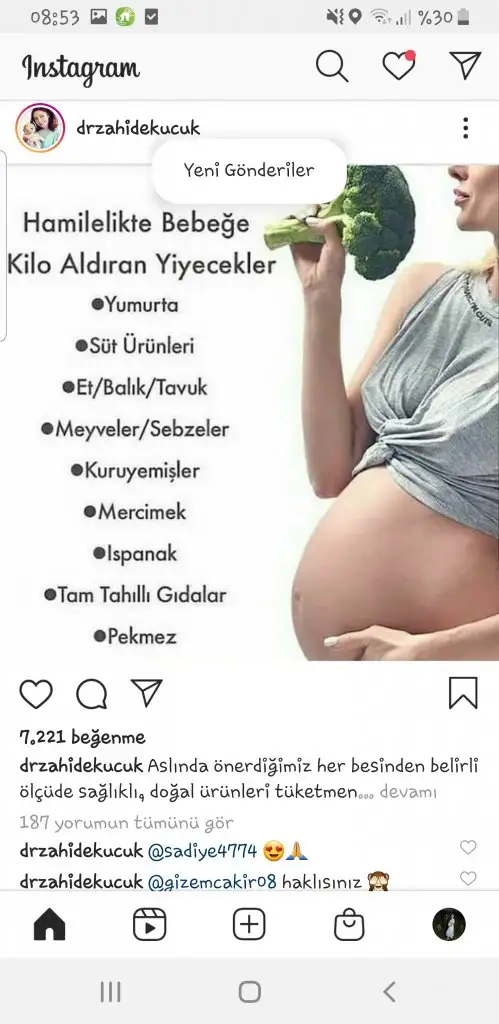Open drzahidekucuk profile picture story
The width and height of the screenshot is (499, 1024).
tap(40, 128)
